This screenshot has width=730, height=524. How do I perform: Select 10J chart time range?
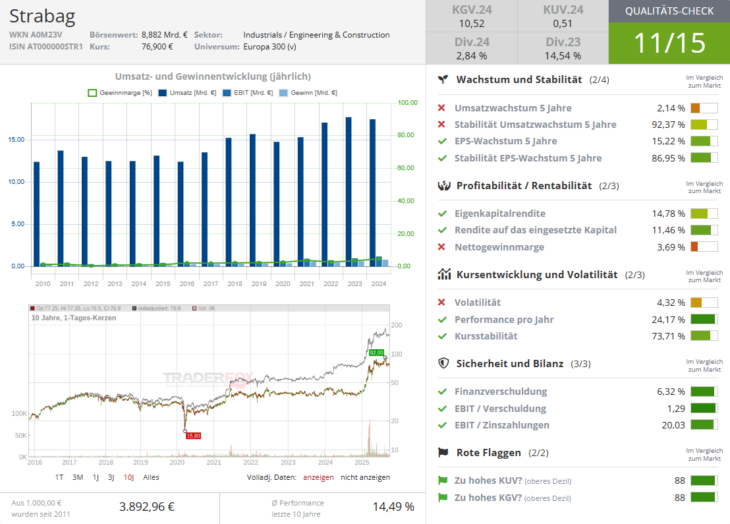(x=128, y=477)
